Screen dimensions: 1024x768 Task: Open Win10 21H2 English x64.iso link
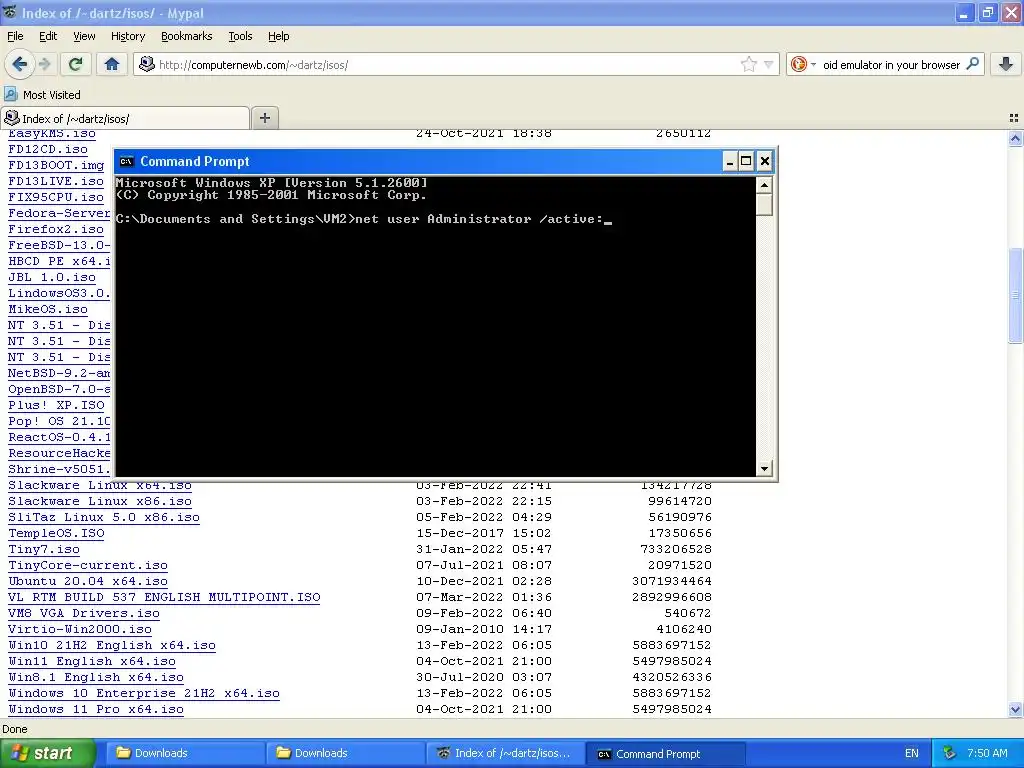click(112, 645)
